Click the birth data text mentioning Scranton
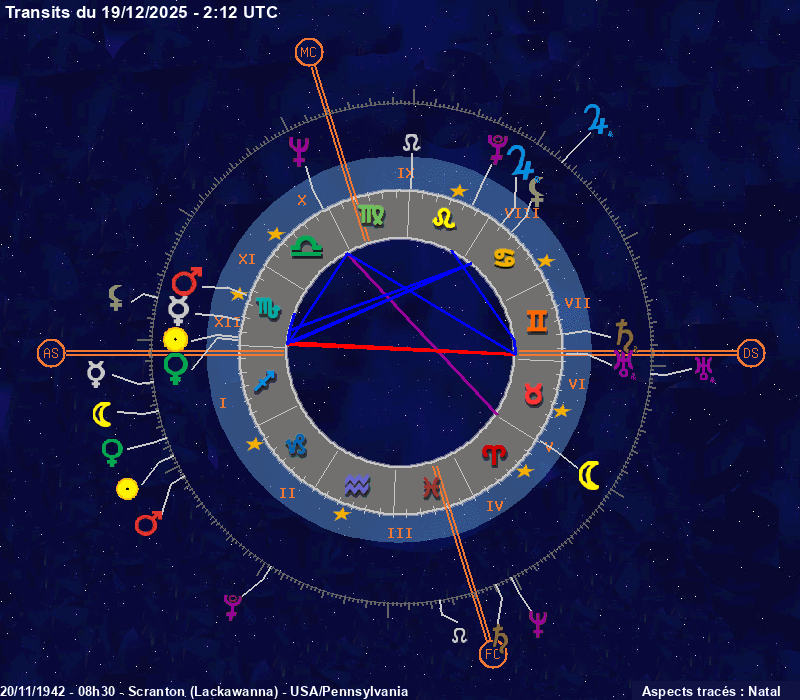 [x=204, y=691]
